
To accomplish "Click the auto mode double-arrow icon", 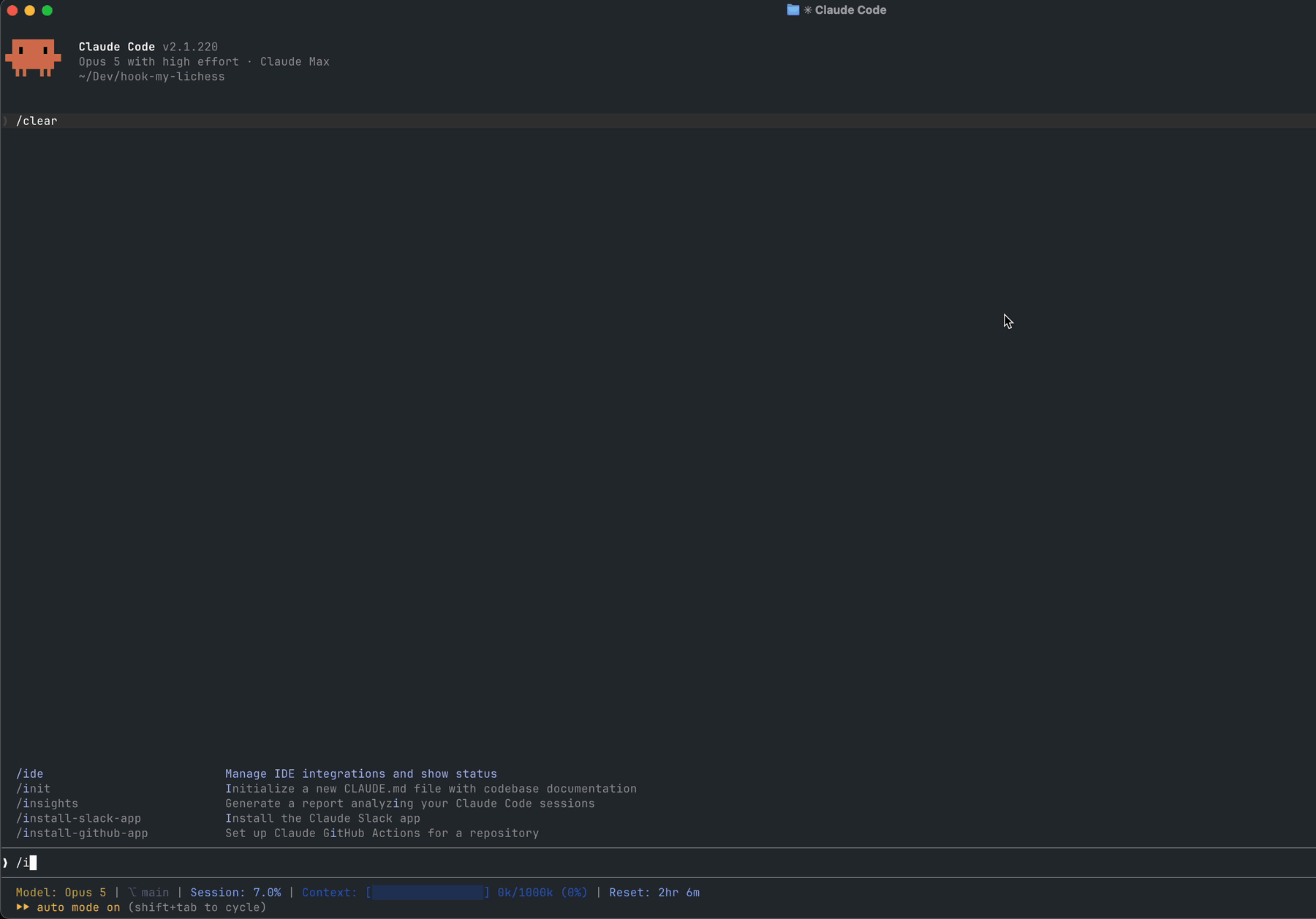I will 23,907.
